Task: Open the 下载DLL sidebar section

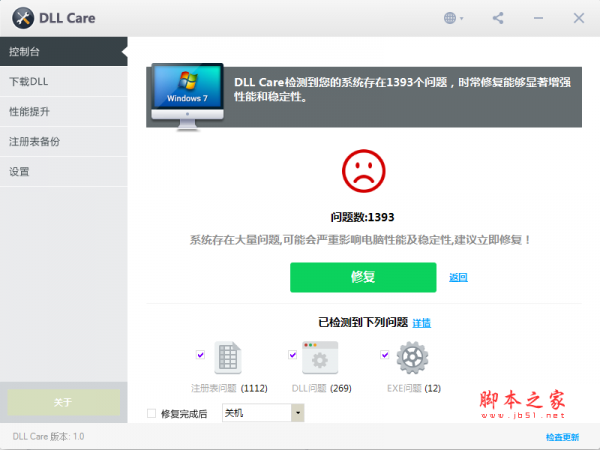Action: 64,82
